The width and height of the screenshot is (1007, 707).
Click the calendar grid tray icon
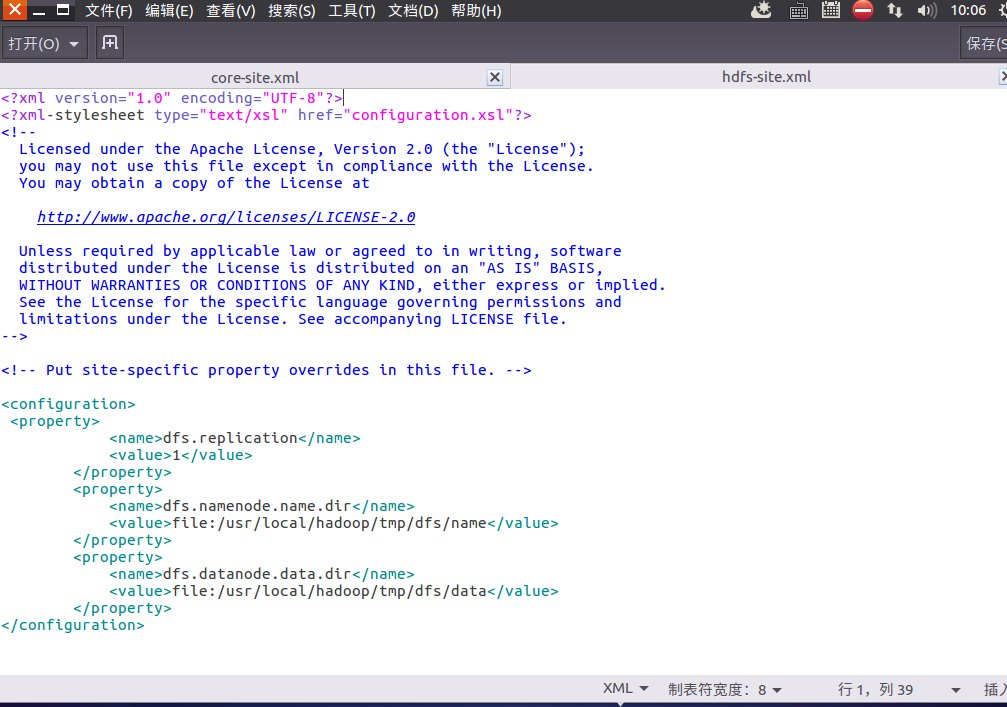point(830,10)
